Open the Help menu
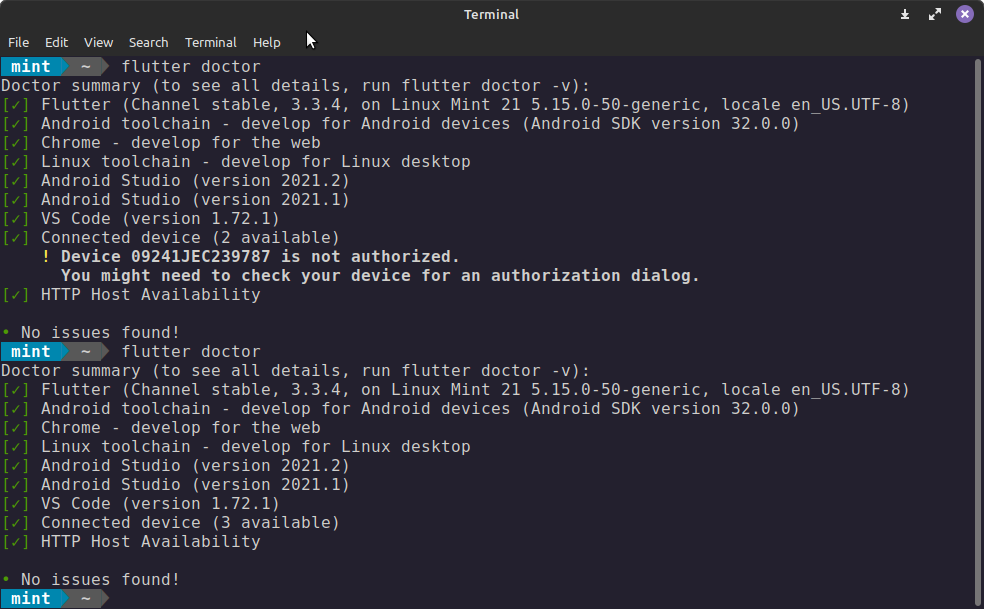This screenshot has height=609, width=984. [x=267, y=43]
